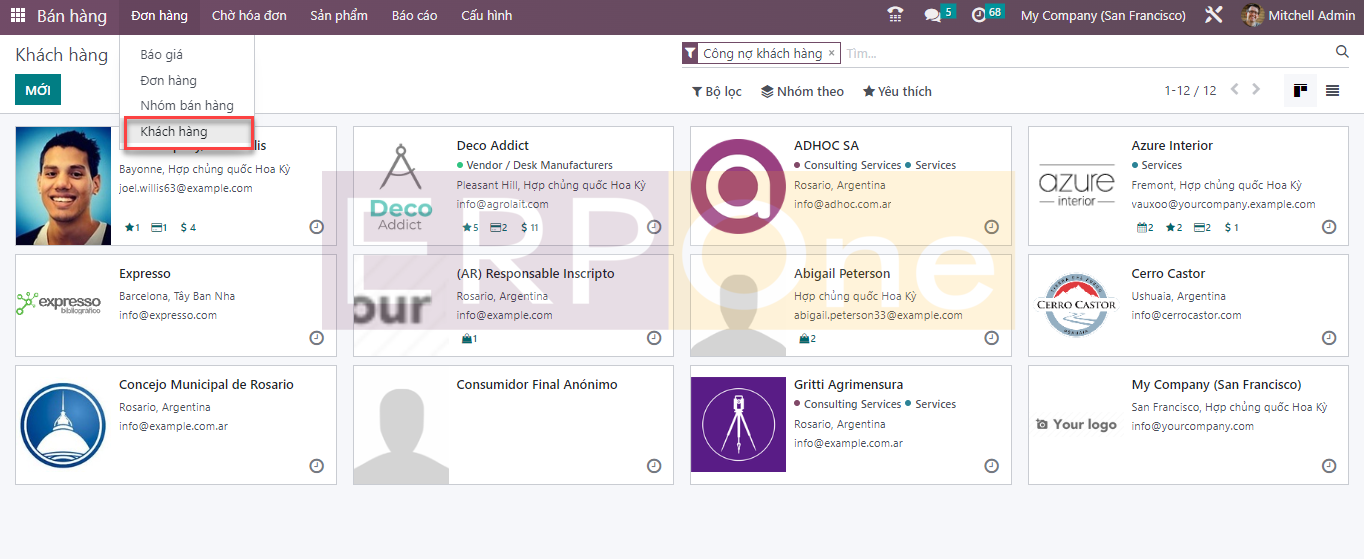The image size is (1364, 559).
Task: Open the chat messages icon with badge 5
Action: [933, 15]
